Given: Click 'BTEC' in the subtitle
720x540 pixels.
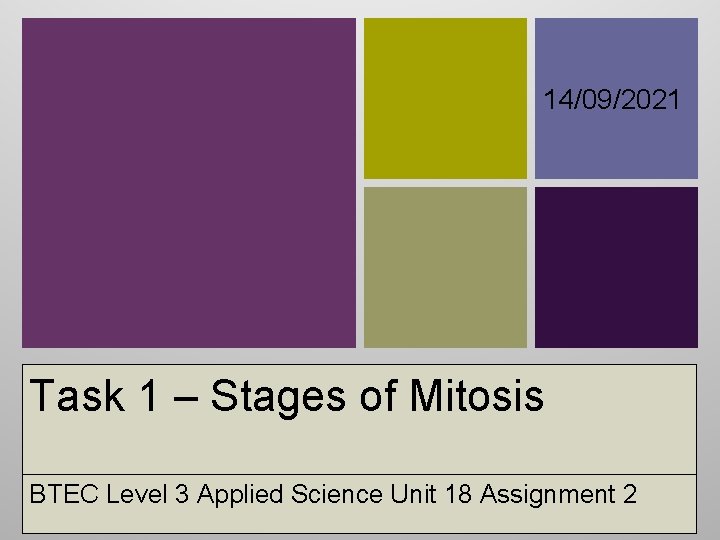Looking at the screenshot, I should click(x=64, y=494).
